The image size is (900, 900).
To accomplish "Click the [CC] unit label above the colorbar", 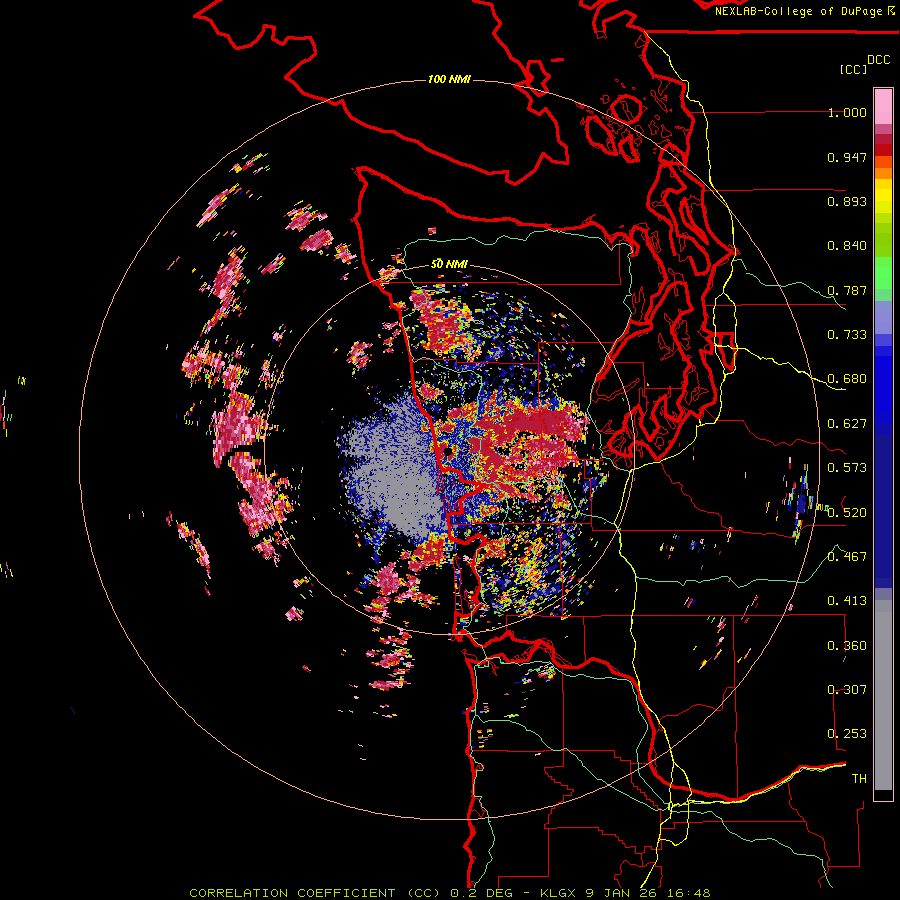I will tap(853, 69).
